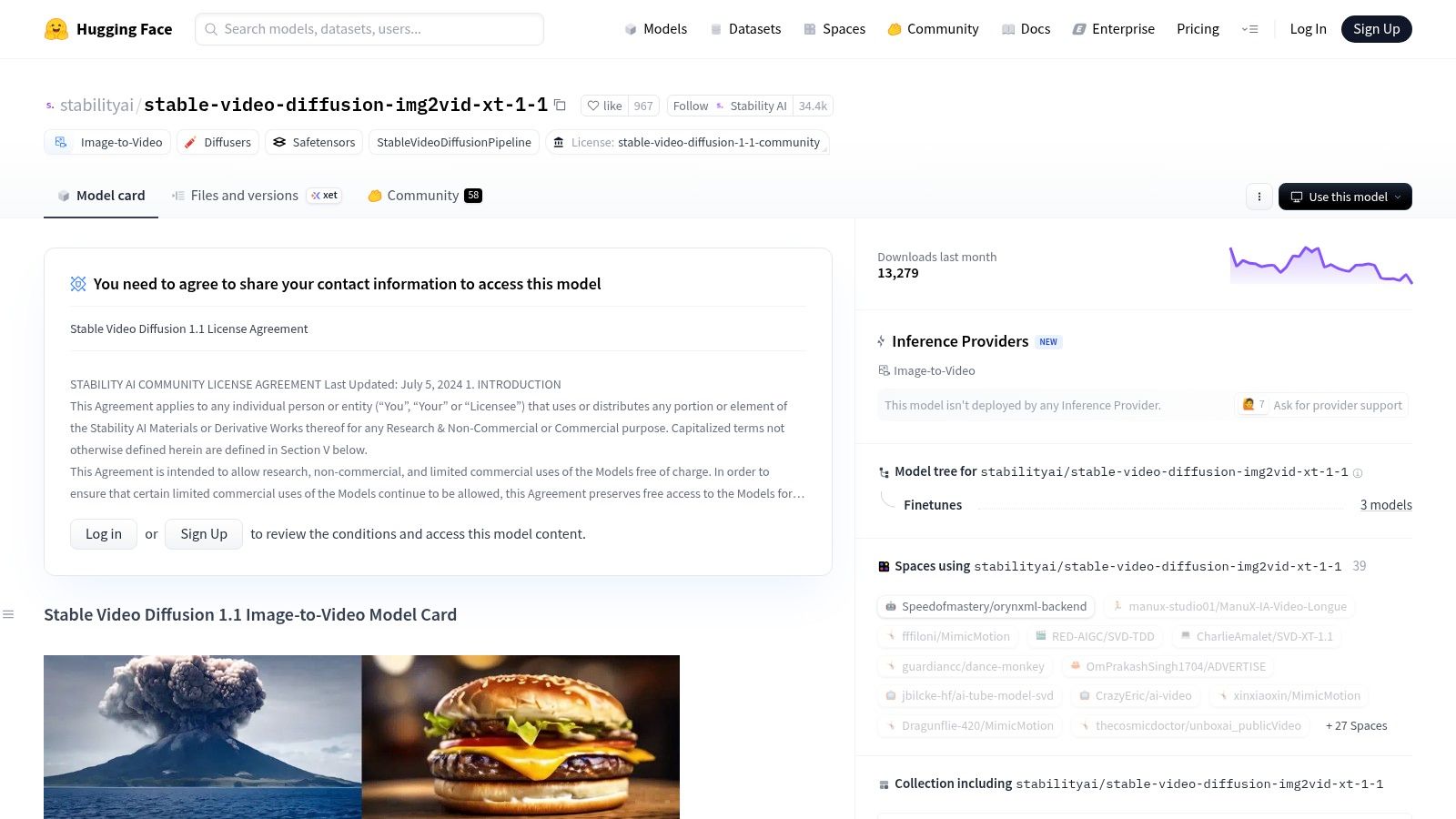
Task: Expand the +27 Spaces list
Action: pos(1356,725)
